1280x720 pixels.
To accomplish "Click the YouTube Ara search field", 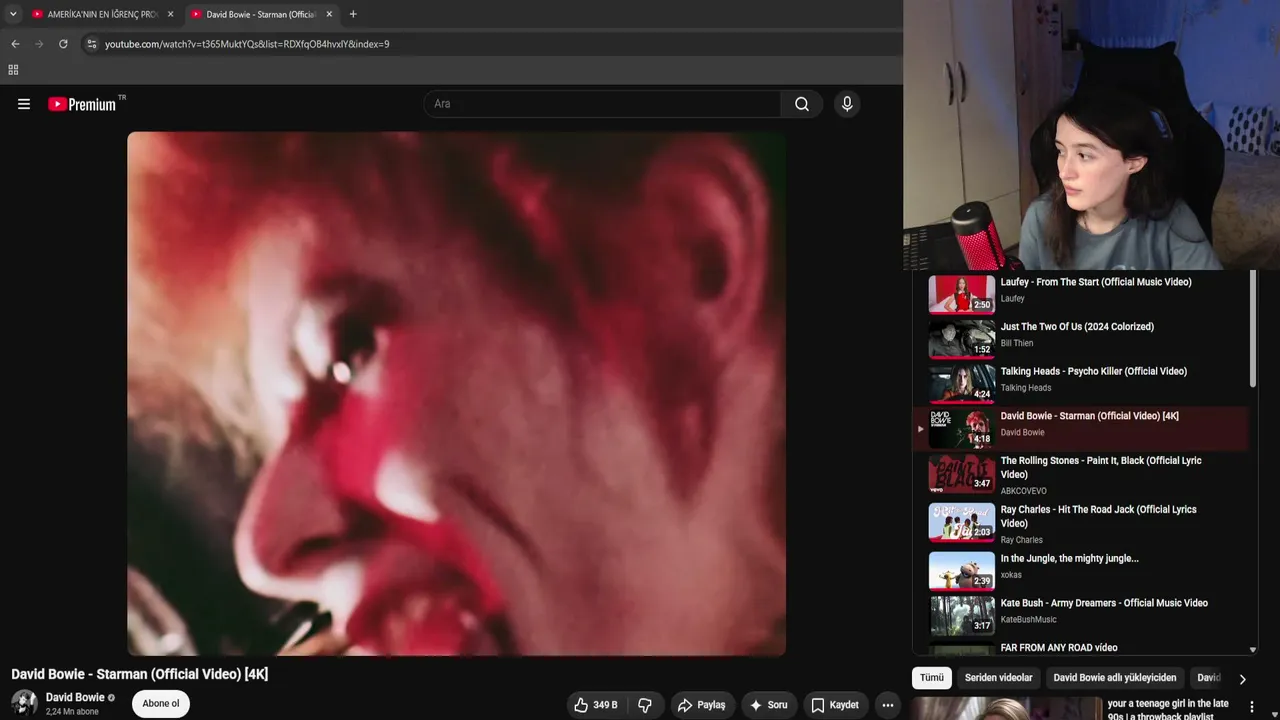I will [602, 104].
